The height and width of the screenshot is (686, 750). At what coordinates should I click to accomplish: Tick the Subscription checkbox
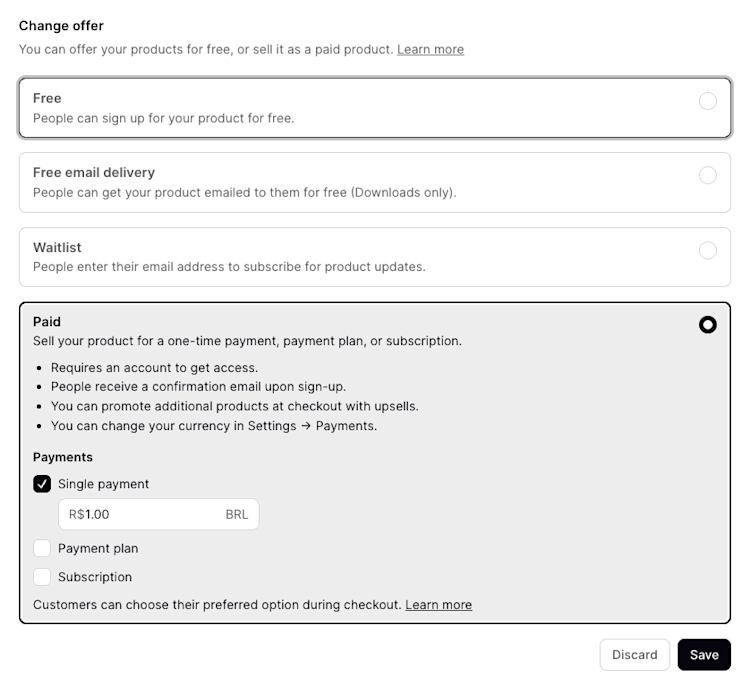click(42, 577)
